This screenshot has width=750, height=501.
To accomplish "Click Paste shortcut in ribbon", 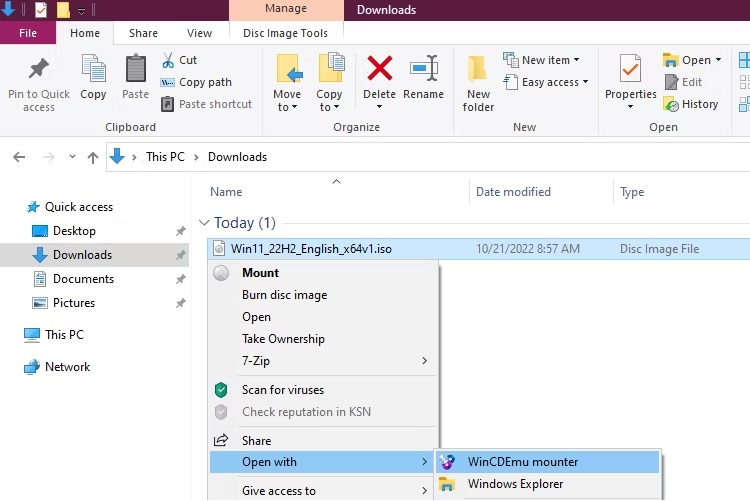I will coord(206,104).
